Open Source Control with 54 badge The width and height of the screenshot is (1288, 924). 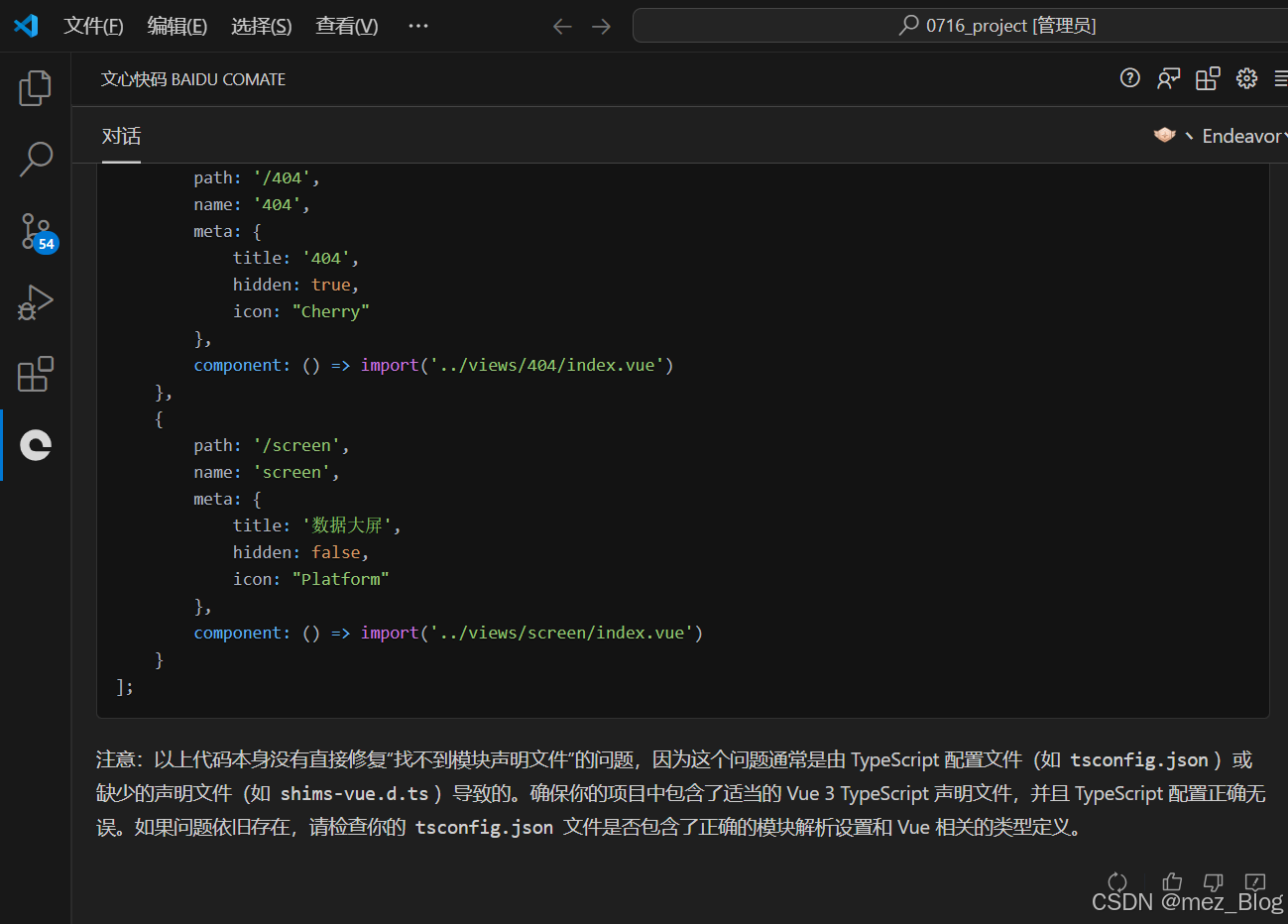point(38,232)
